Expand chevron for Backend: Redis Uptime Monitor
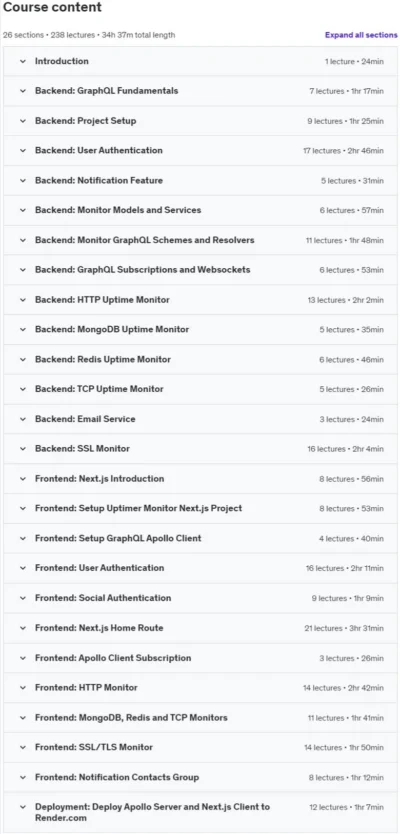 click(x=23, y=359)
